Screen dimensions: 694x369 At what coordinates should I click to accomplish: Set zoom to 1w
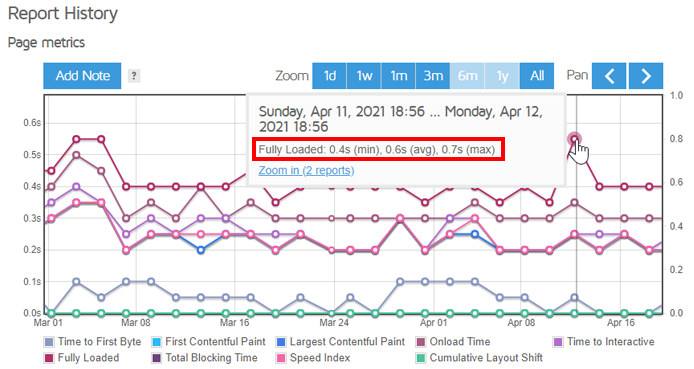(x=364, y=76)
